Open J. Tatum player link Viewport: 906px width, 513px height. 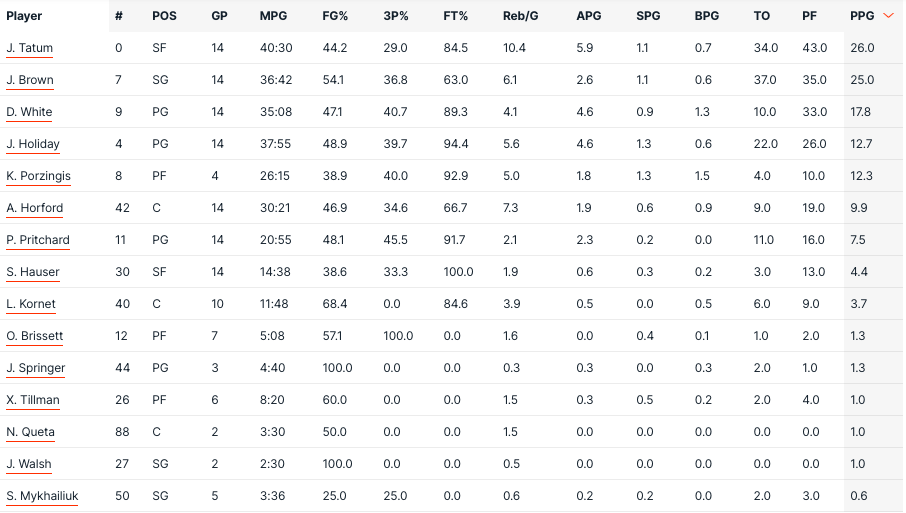click(29, 48)
